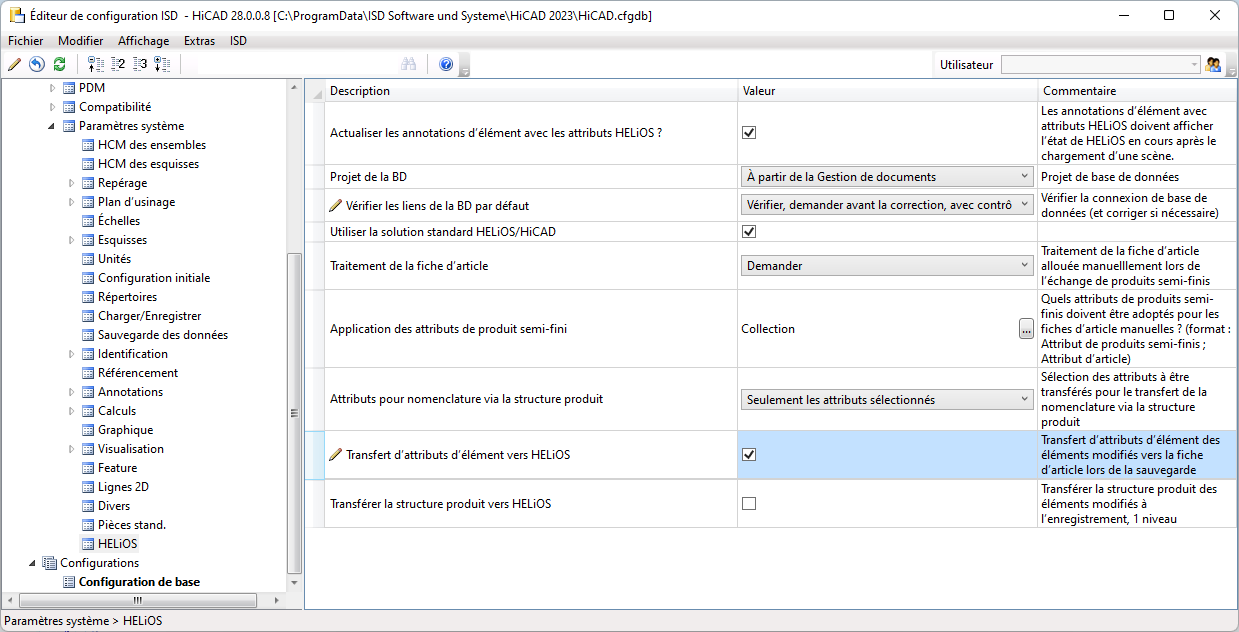Click the expand to level 3 icon
The height and width of the screenshot is (632, 1239).
[x=140, y=64]
